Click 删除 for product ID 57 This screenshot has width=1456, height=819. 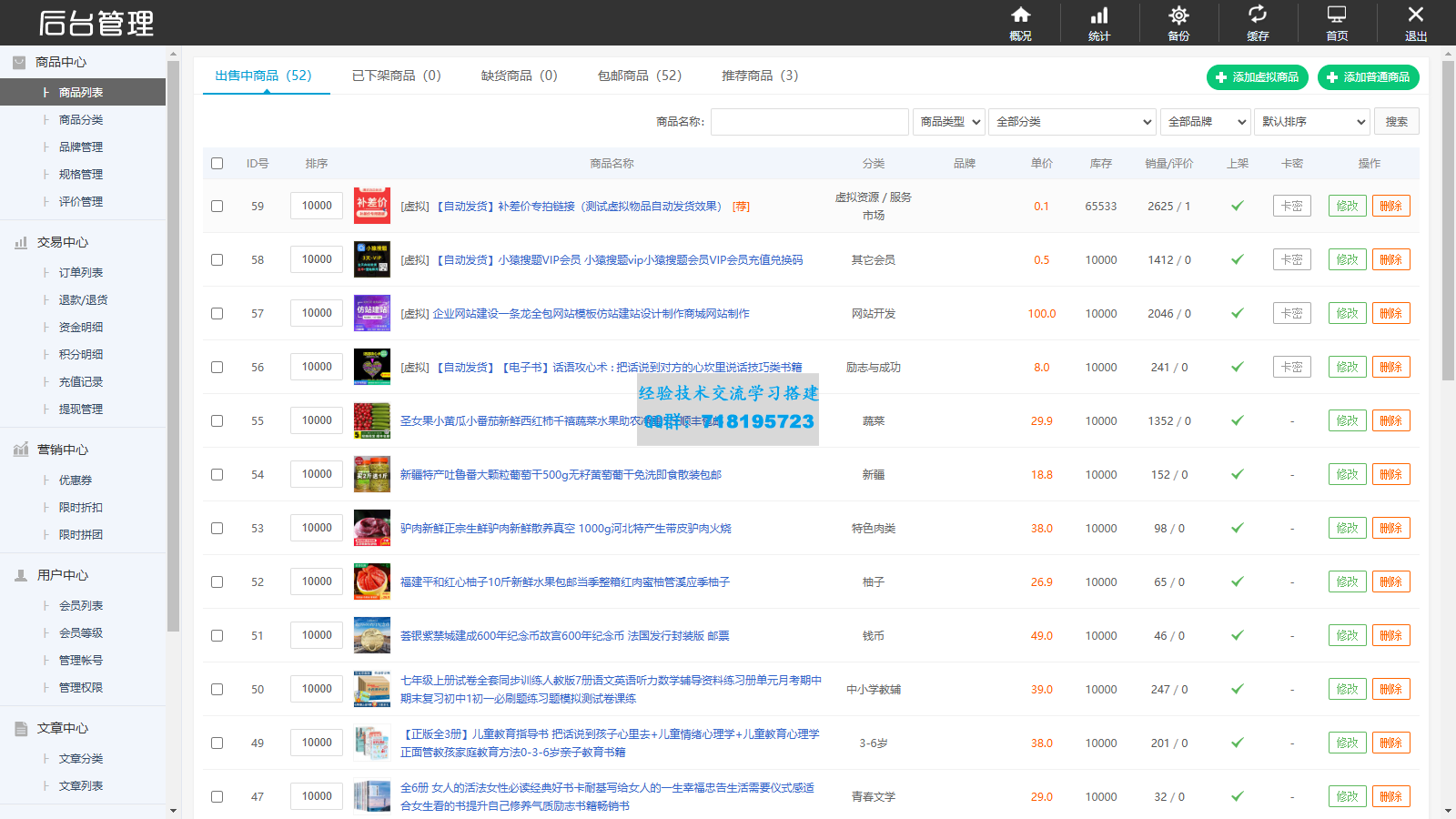pos(1390,314)
